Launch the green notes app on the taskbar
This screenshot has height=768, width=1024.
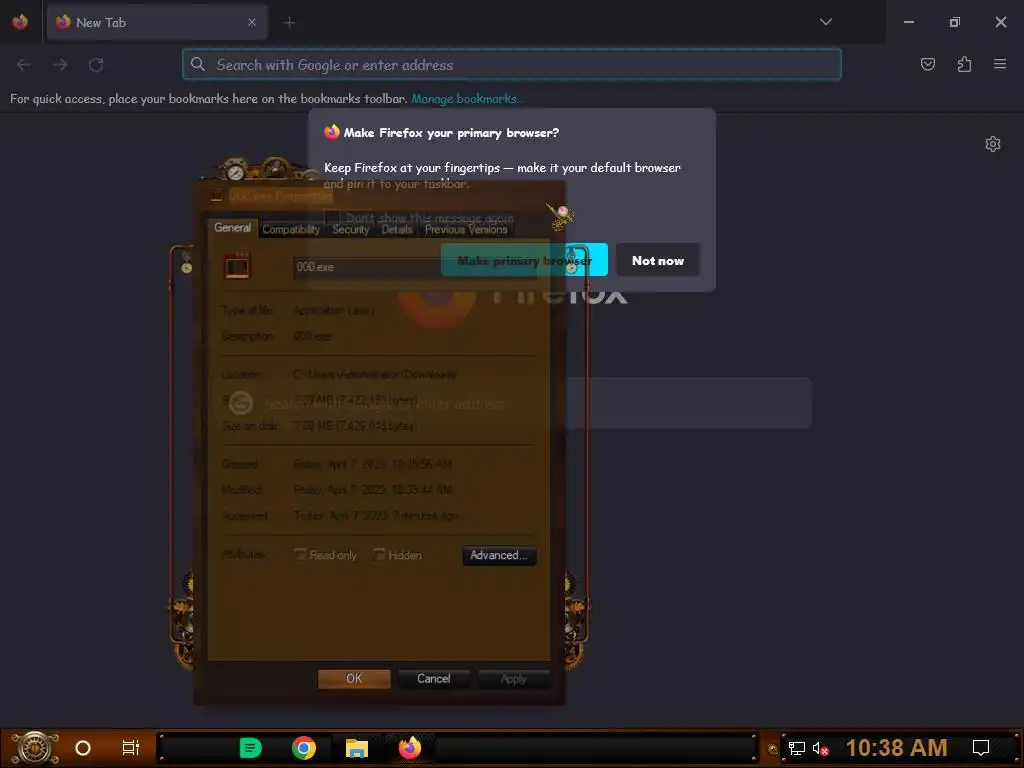[250, 748]
